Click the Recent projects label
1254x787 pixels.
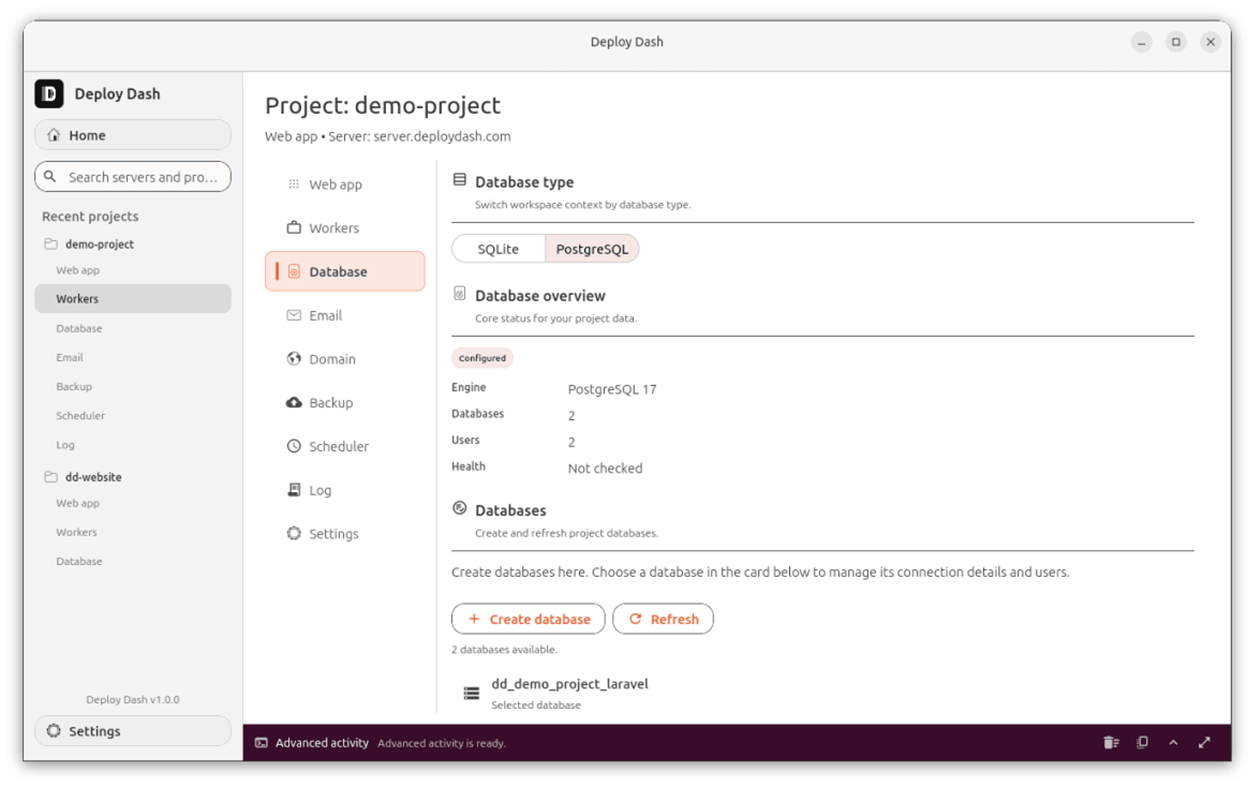click(90, 216)
